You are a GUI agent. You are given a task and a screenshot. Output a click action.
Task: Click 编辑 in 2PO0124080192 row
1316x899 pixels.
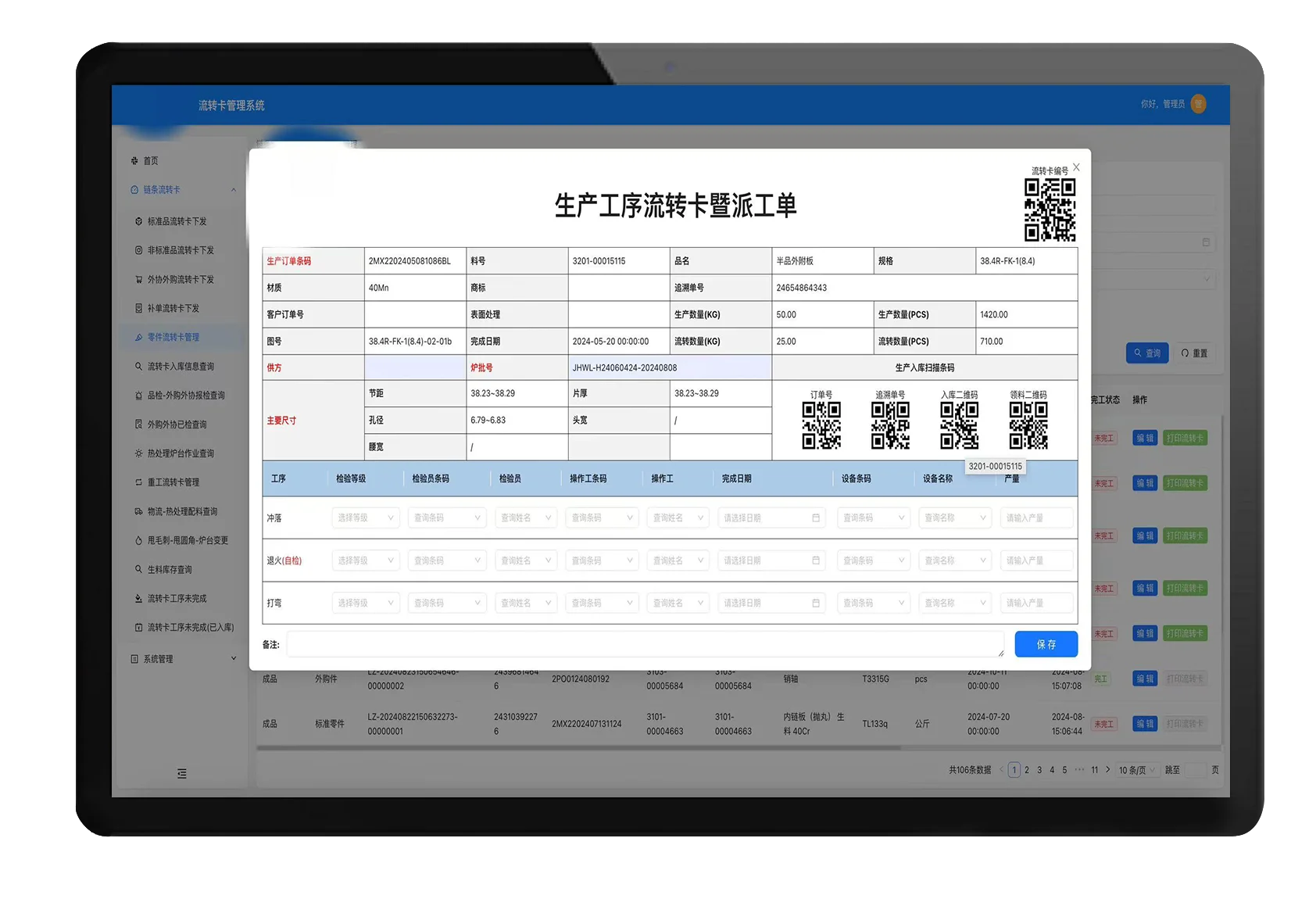(x=1145, y=679)
